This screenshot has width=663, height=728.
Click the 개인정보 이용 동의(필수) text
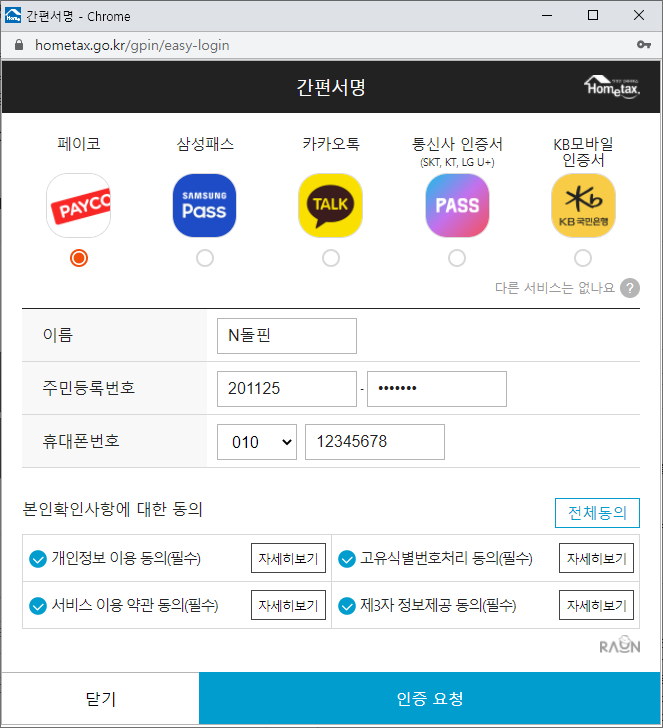tap(126, 558)
